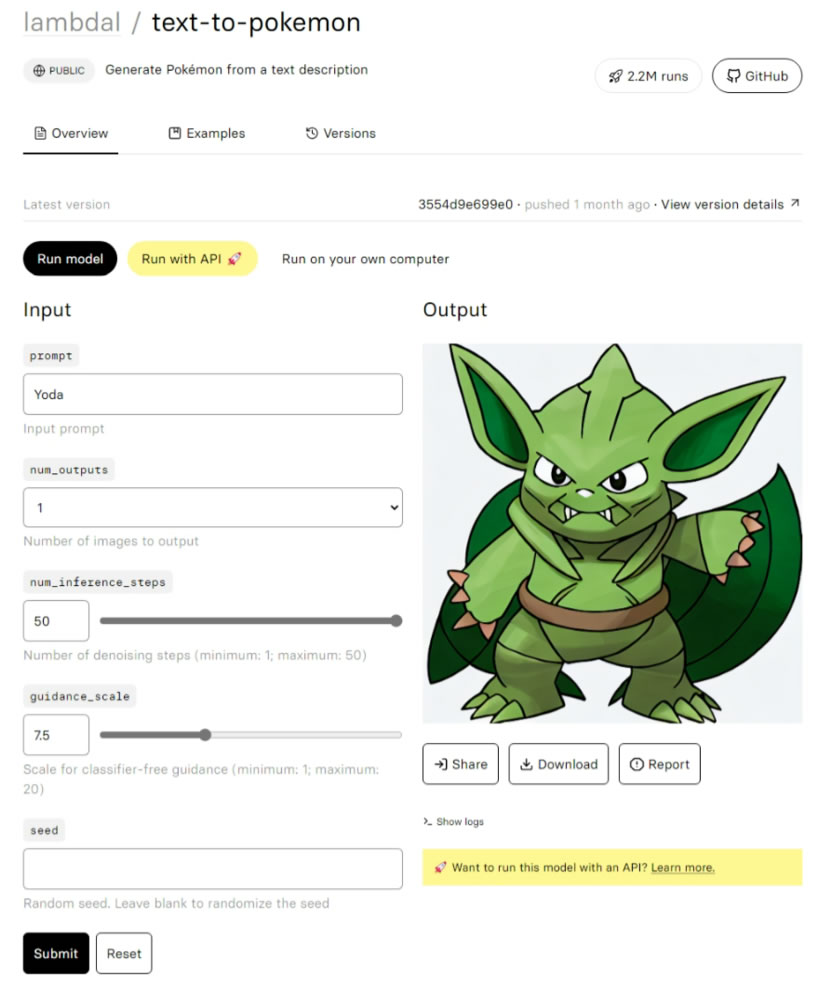Click the num_outputs label
The image size is (830, 984).
[x=69, y=469]
